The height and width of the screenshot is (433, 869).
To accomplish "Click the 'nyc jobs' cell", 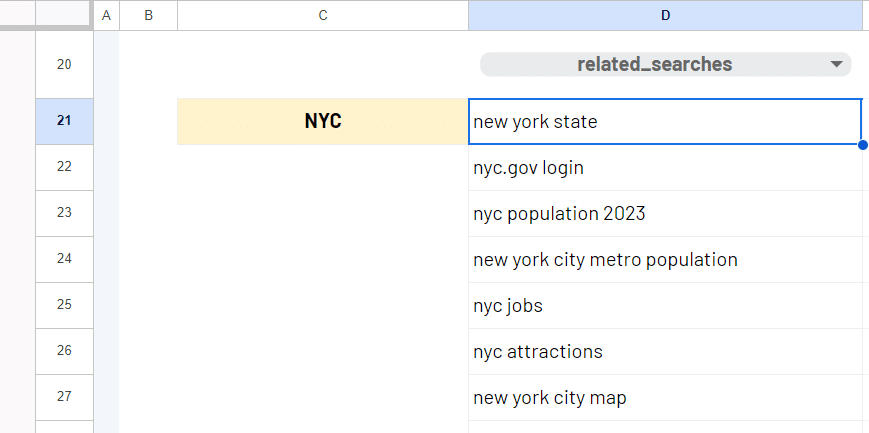I will 664,306.
